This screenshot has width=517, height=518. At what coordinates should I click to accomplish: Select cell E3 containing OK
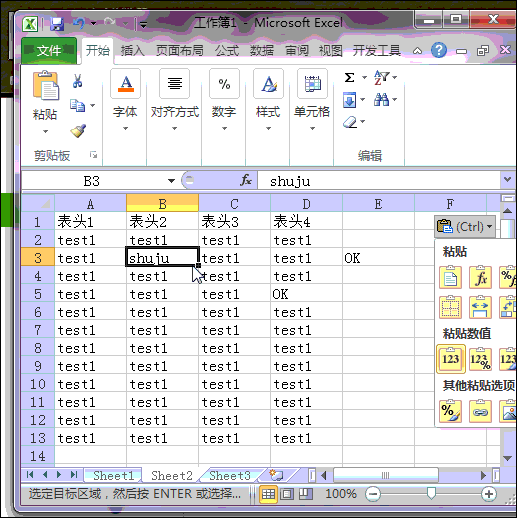tap(378, 258)
